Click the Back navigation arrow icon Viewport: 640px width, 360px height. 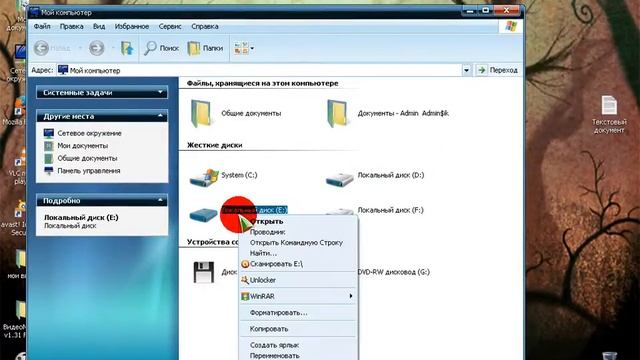[x=41, y=48]
